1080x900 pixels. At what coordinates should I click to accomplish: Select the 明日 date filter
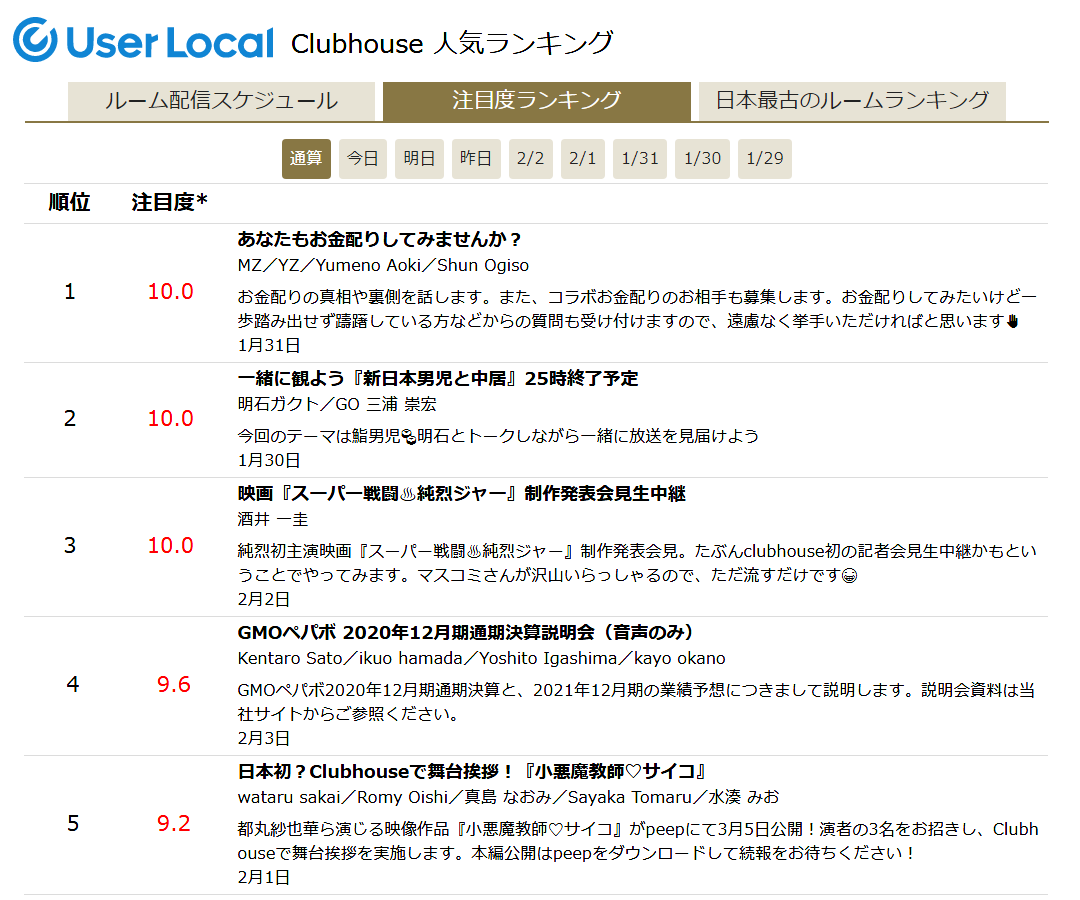(x=419, y=159)
